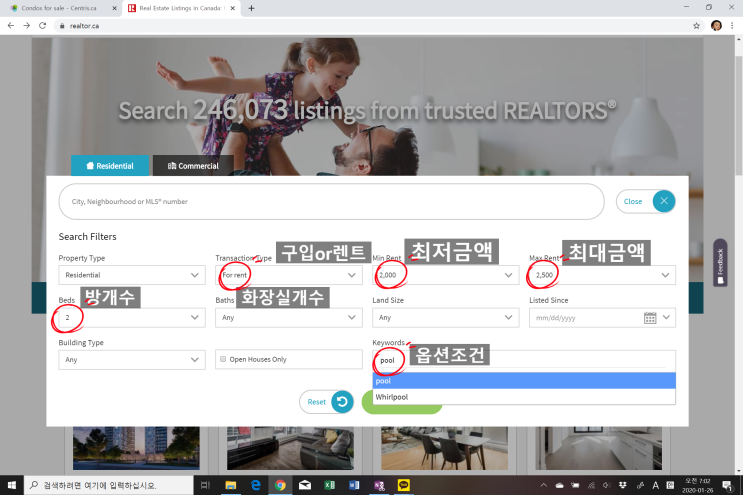Choose the 'Whirlpool' keyword suggestion
743x495 pixels.
tap(524, 396)
